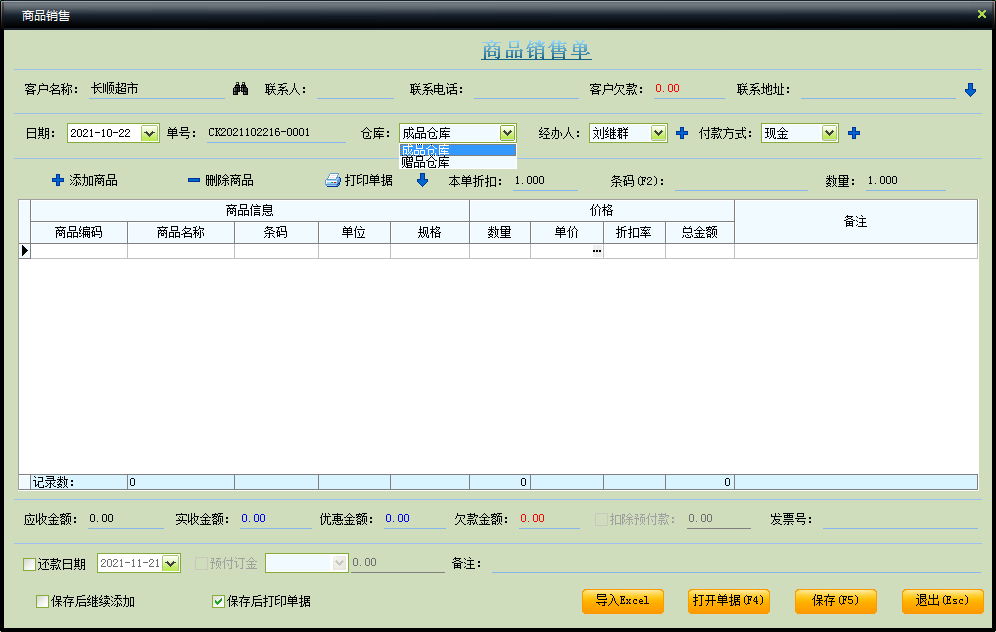Click the bottom 备注 input field

pyautogui.click(x=735, y=563)
